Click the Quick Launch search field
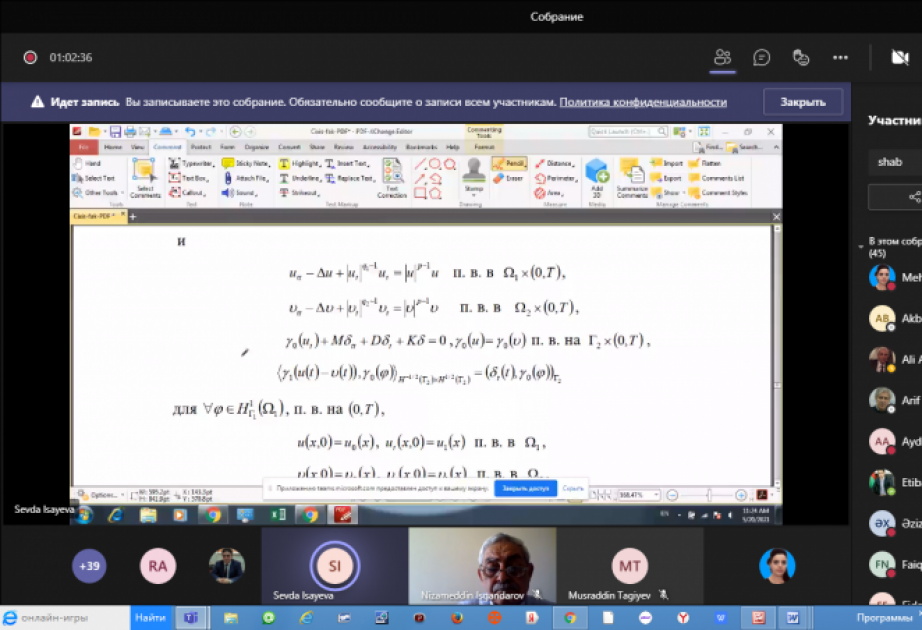 click(x=628, y=132)
